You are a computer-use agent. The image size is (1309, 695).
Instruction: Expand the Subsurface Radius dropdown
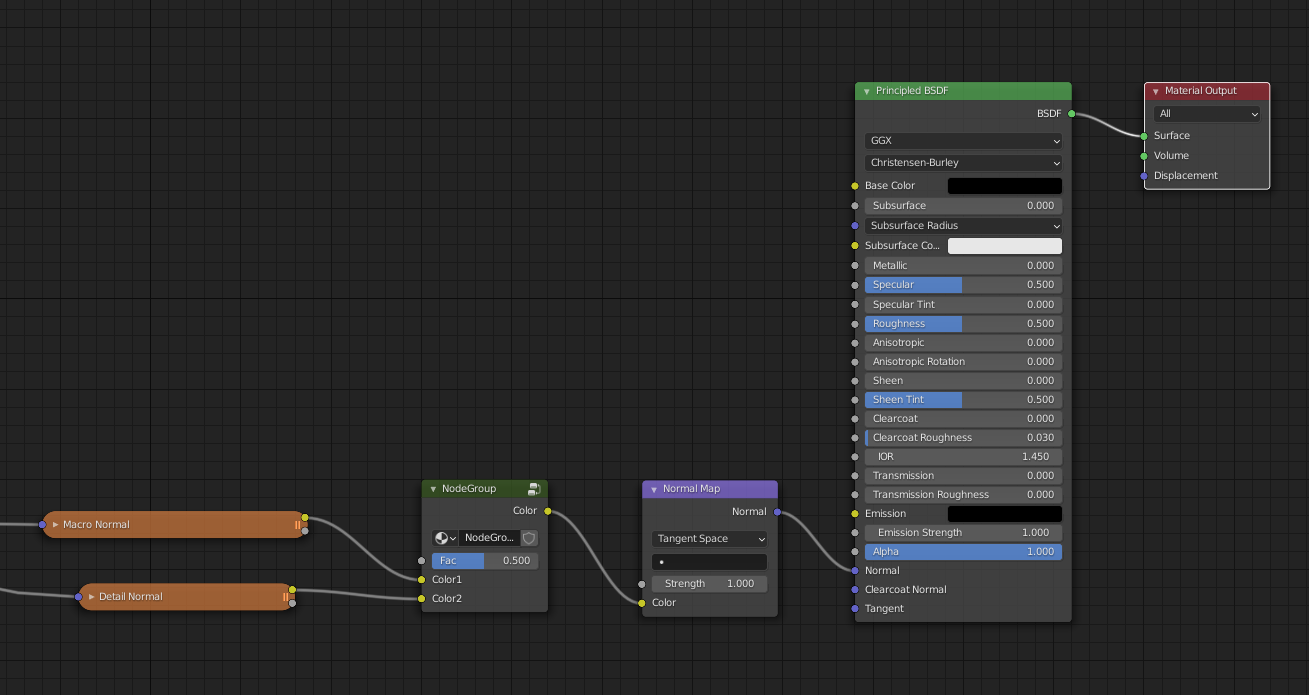tap(963, 226)
